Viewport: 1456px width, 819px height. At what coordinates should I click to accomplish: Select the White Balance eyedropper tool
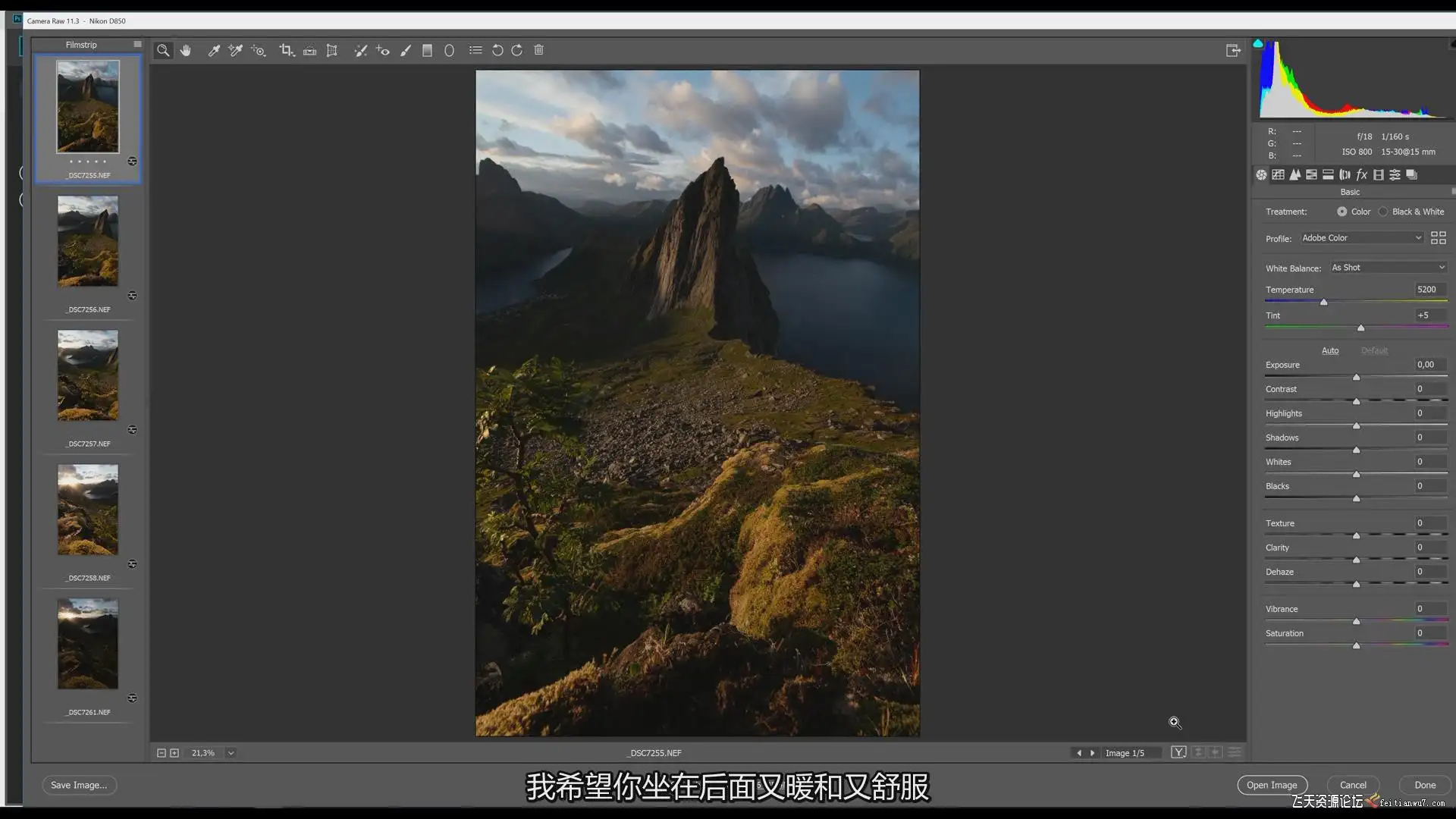tap(214, 50)
